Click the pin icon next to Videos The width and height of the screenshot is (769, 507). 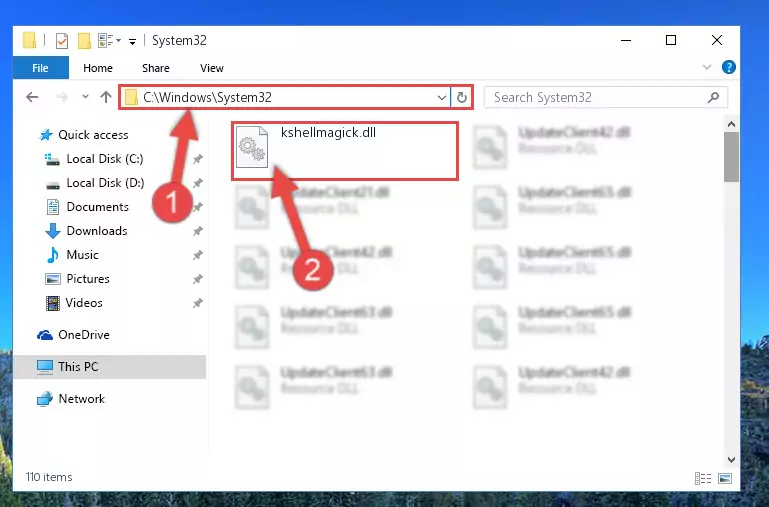click(x=198, y=303)
